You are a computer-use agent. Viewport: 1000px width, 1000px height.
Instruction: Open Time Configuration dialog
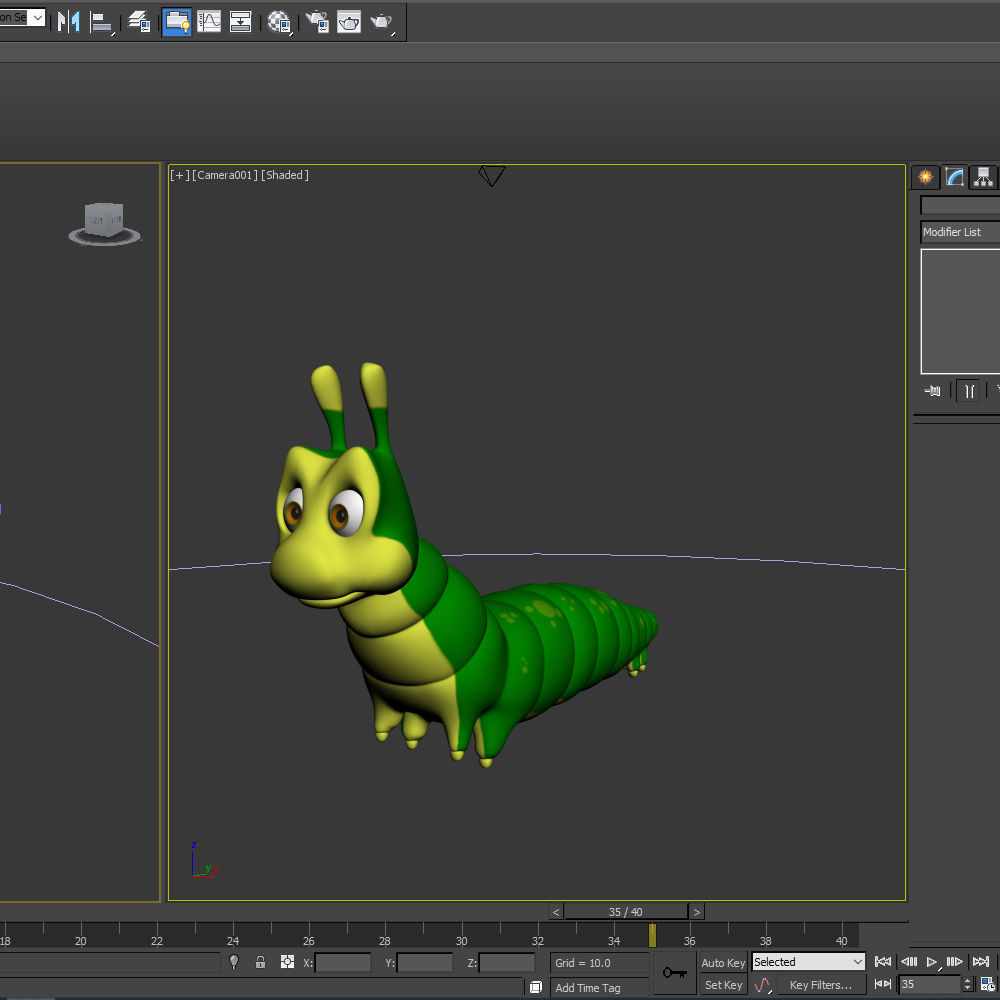pyautogui.click(x=989, y=984)
